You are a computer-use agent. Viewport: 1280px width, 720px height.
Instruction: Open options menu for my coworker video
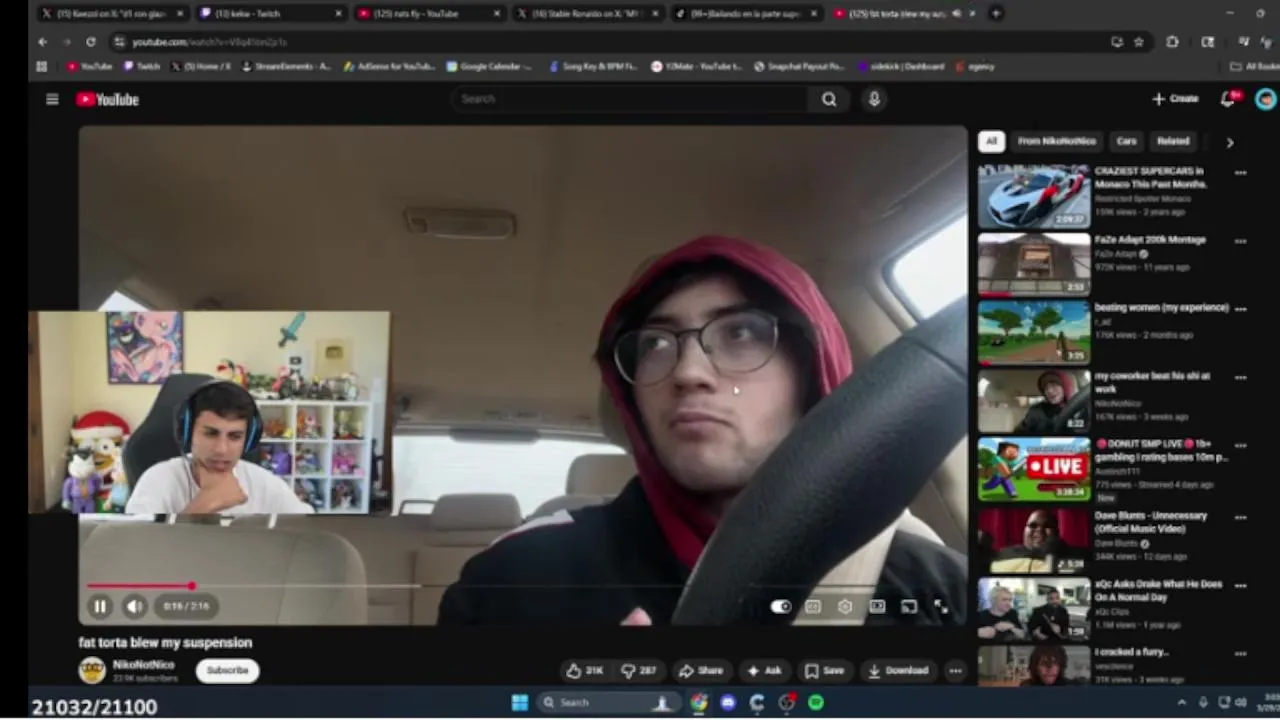(x=1241, y=378)
